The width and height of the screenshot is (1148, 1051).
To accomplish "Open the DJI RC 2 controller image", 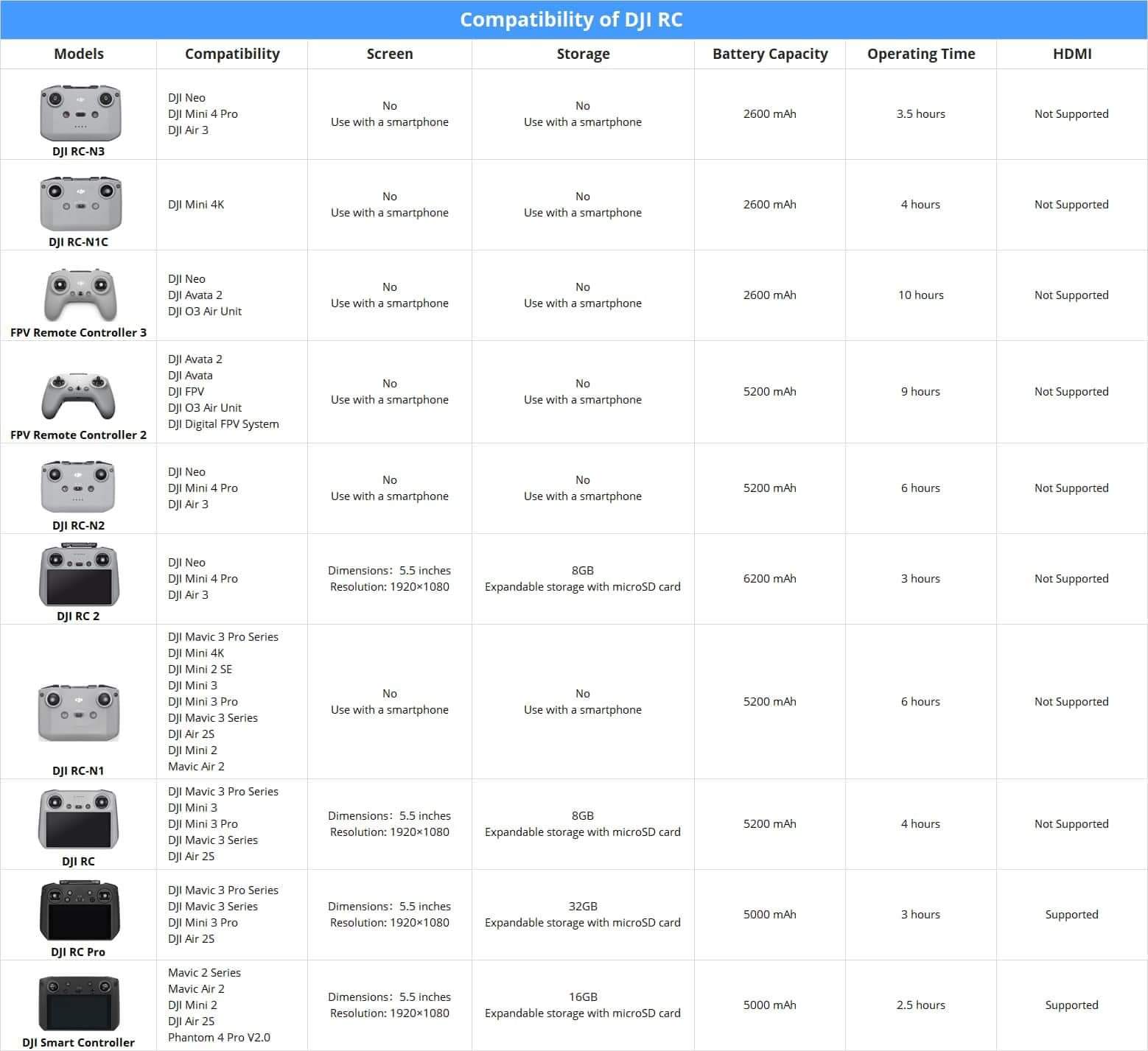I will [78, 575].
